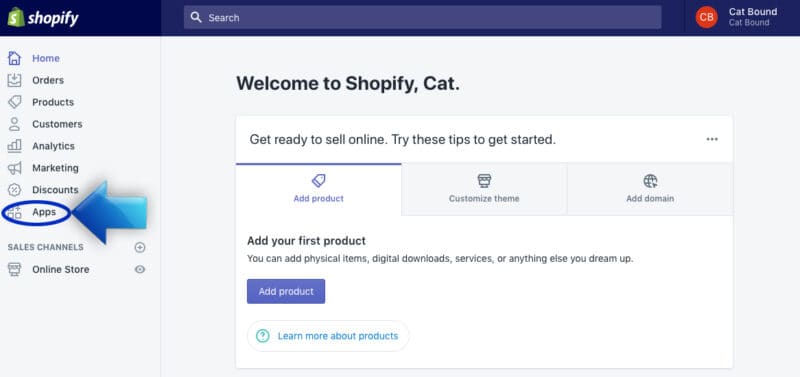Click the Shopify logo
The height and width of the screenshot is (377, 800).
coord(43,17)
